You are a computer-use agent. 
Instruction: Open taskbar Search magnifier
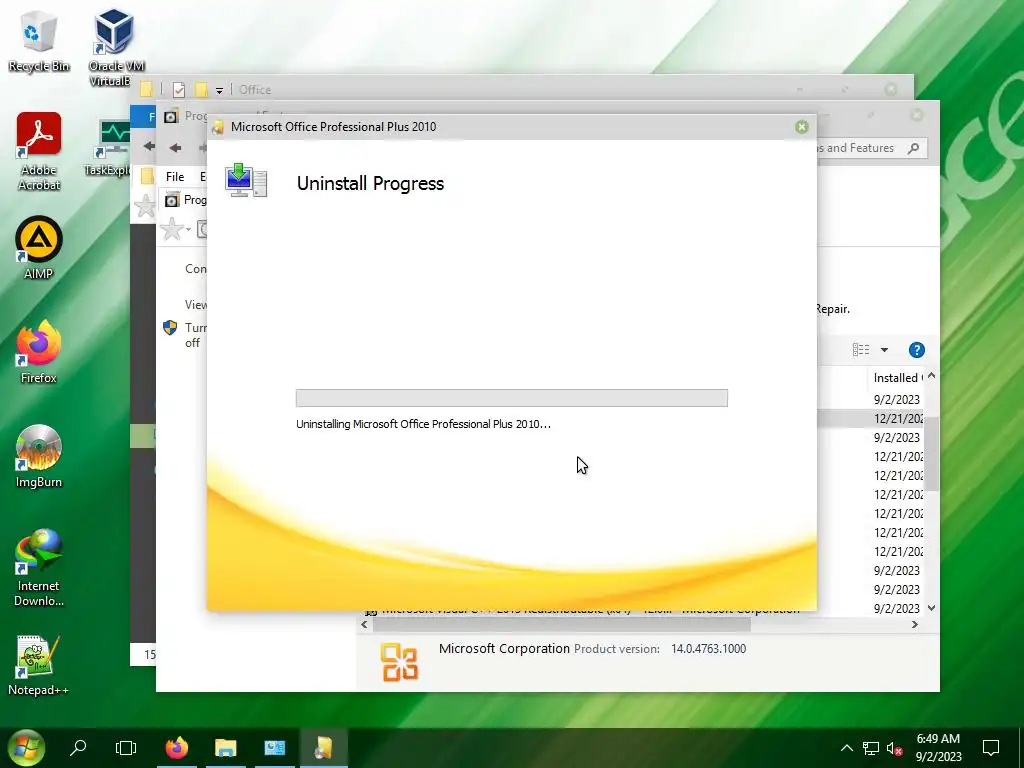pos(78,748)
